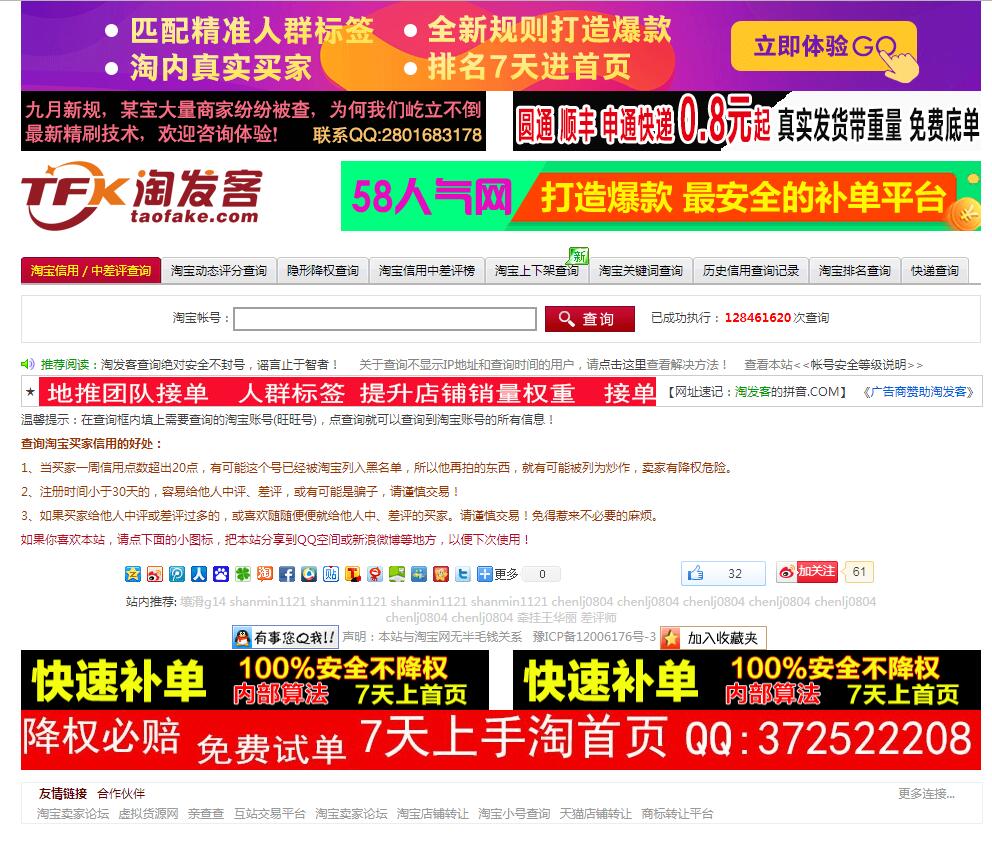The width and height of the screenshot is (992, 861).
Task: Open 亲查查 friend link
Action: (x=206, y=814)
